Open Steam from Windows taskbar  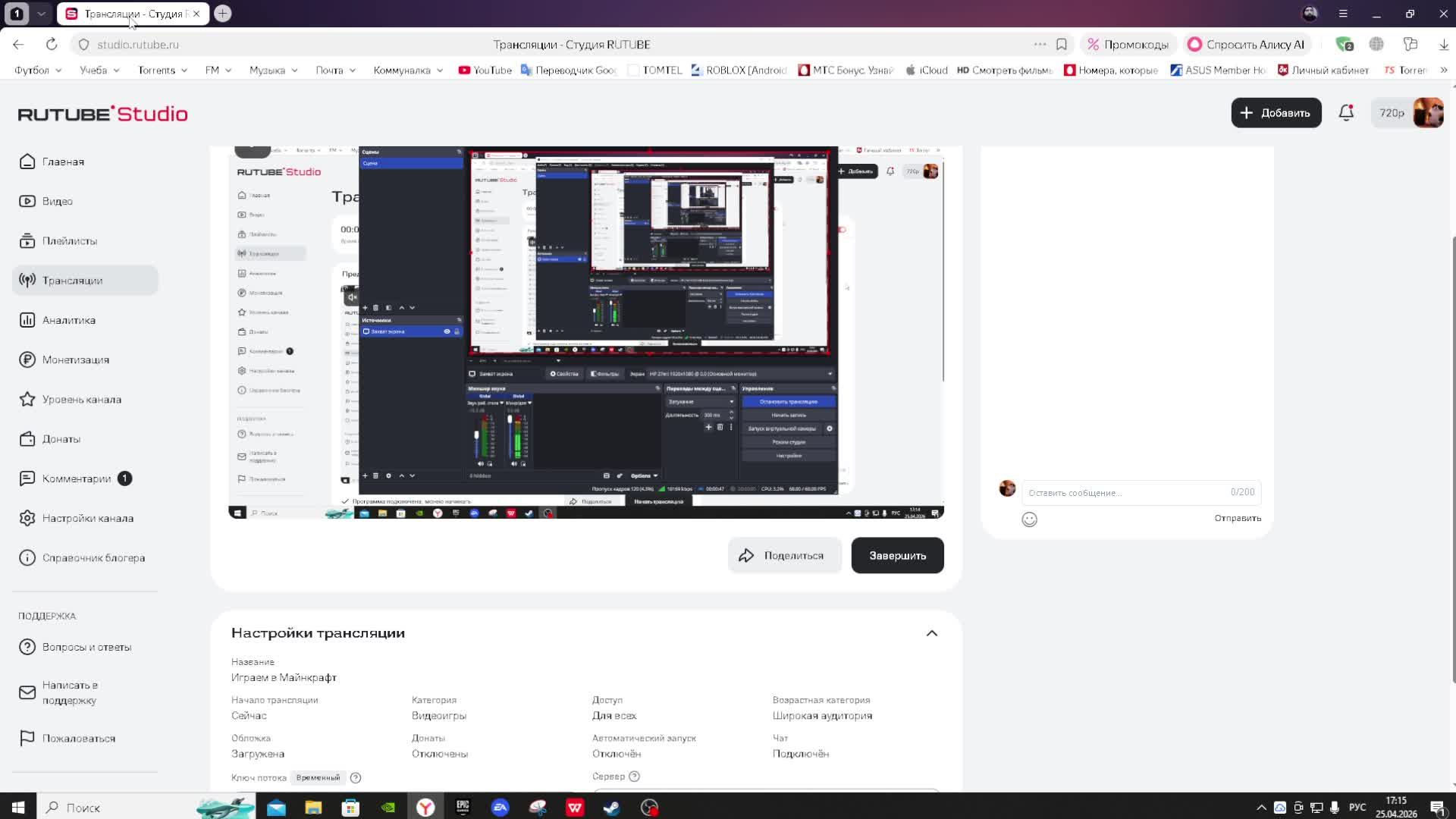611,808
